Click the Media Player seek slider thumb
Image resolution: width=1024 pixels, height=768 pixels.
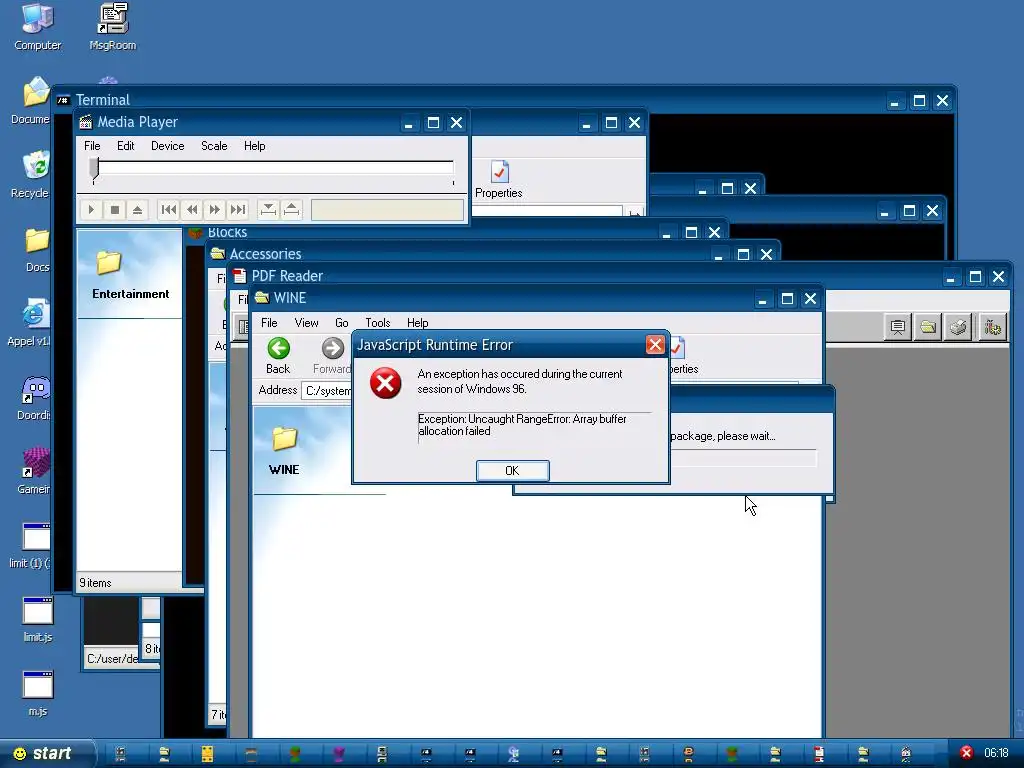coord(95,168)
